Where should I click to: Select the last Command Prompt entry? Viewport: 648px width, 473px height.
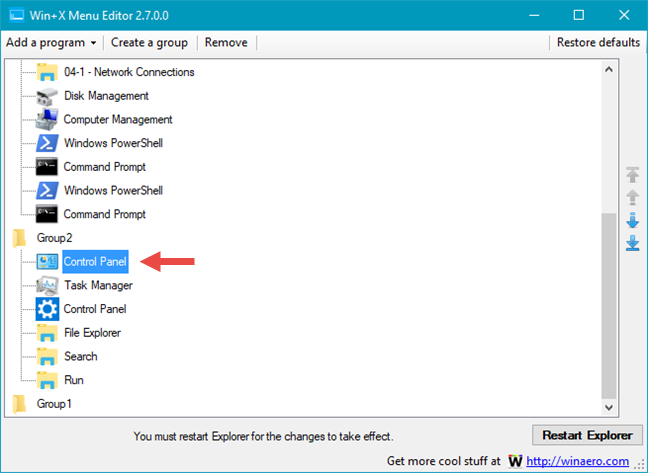[x=104, y=214]
